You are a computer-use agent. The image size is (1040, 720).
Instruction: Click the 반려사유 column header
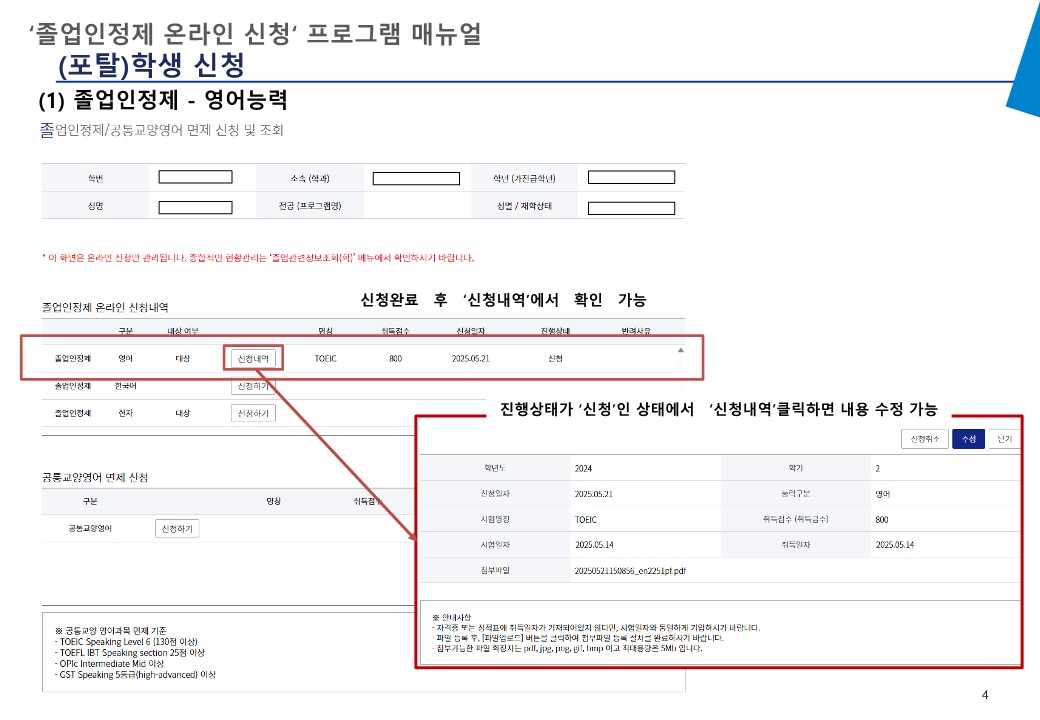(x=635, y=331)
